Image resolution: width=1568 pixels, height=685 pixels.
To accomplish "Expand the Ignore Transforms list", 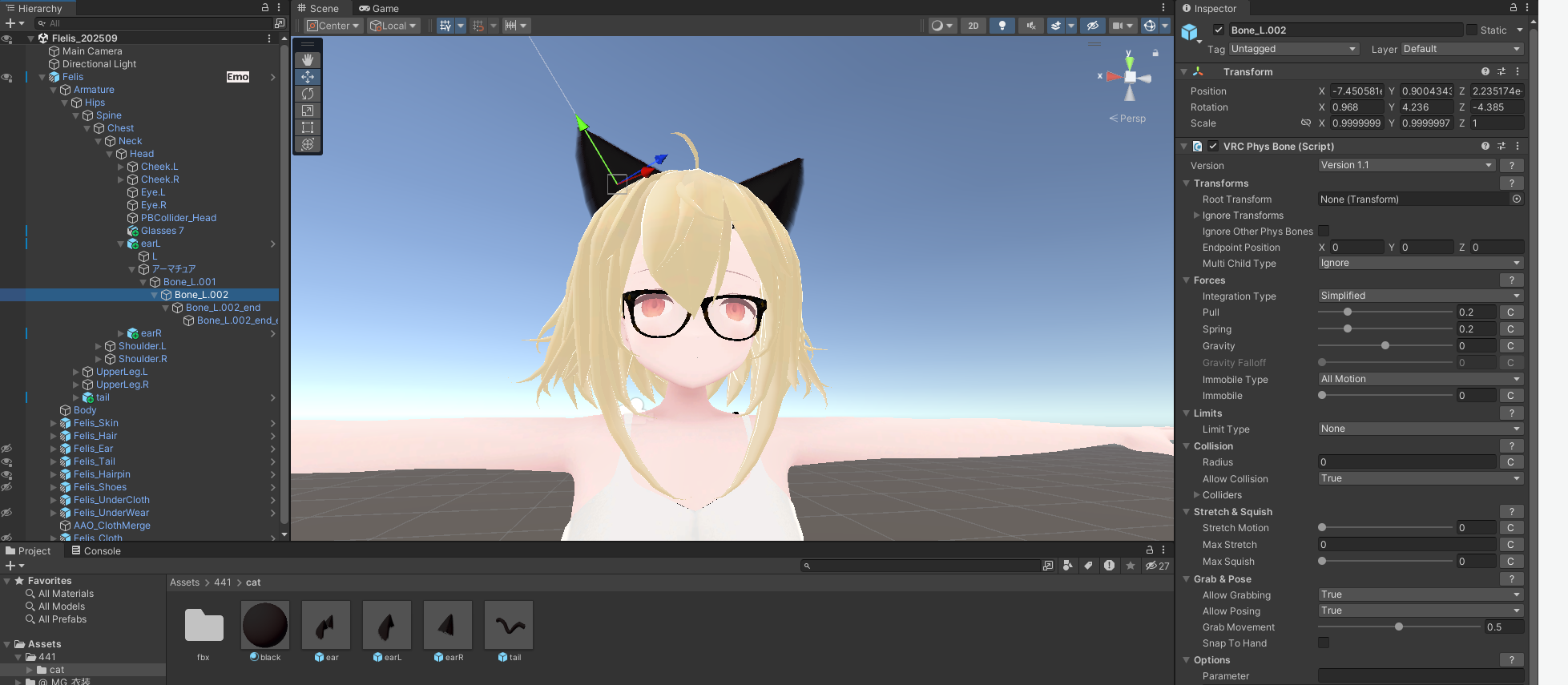I will tap(1197, 216).
